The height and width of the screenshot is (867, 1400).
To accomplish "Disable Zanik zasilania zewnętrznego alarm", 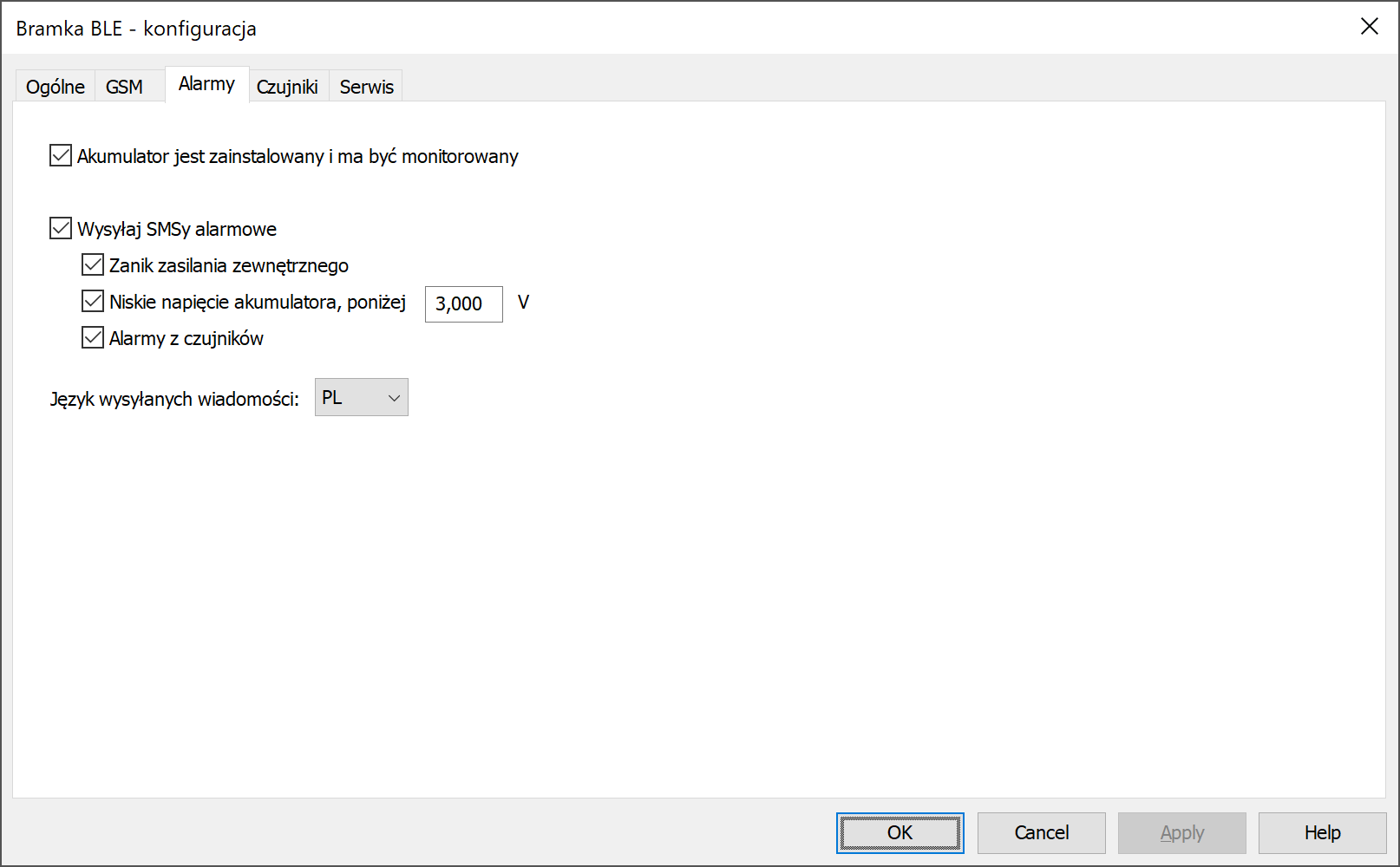I will 93,265.
